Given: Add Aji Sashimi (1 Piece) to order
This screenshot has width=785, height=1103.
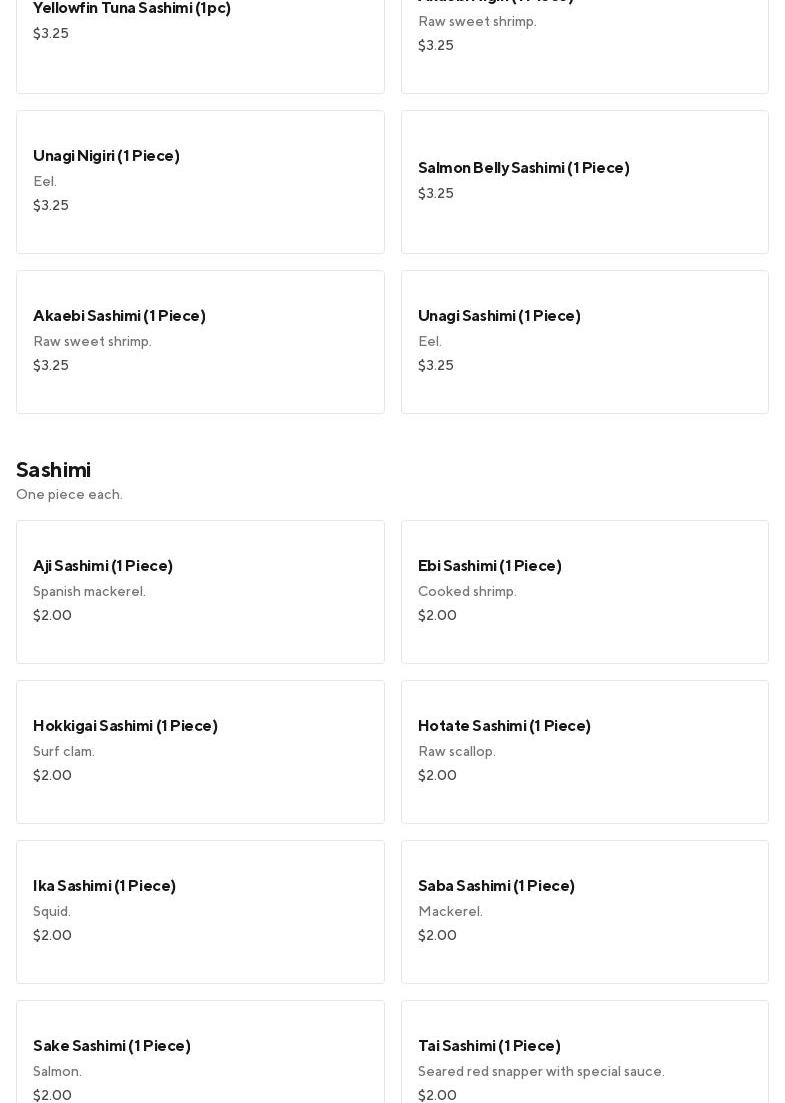Looking at the screenshot, I should pos(200,591).
